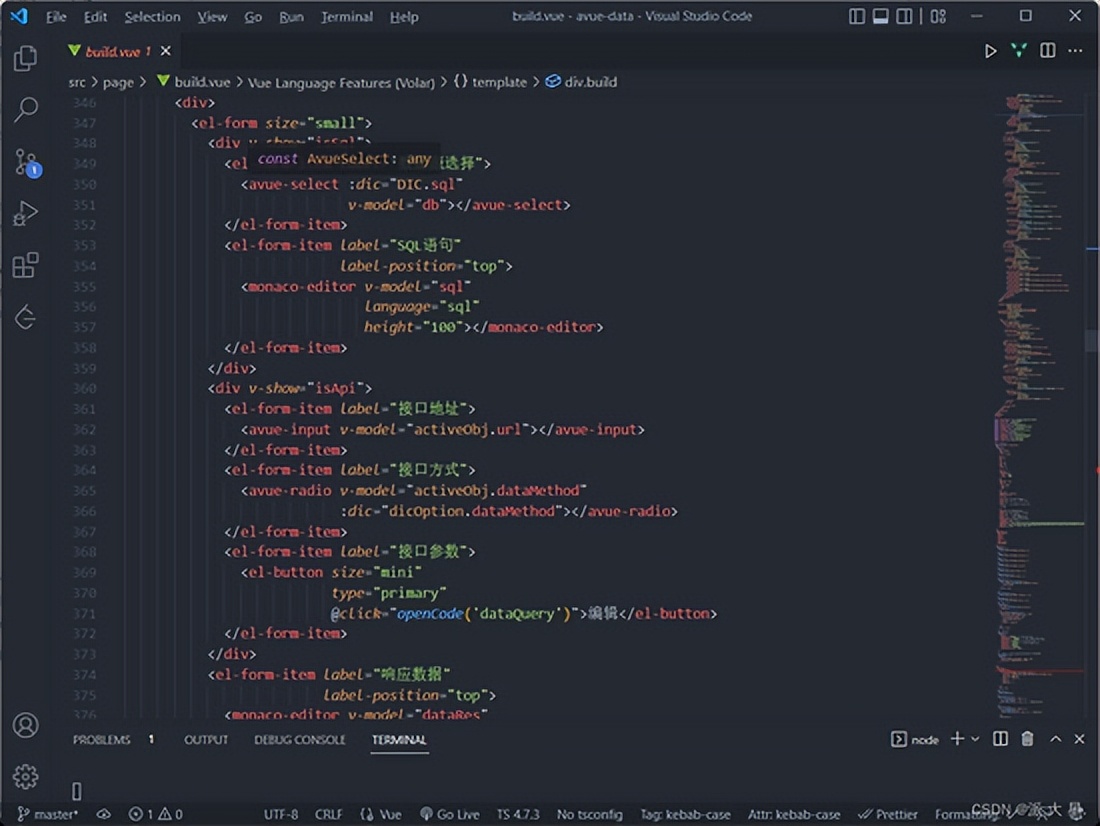Screen dimensions: 1100x826
Task: Maximize the panel with the up chevron
Action: click(1055, 739)
